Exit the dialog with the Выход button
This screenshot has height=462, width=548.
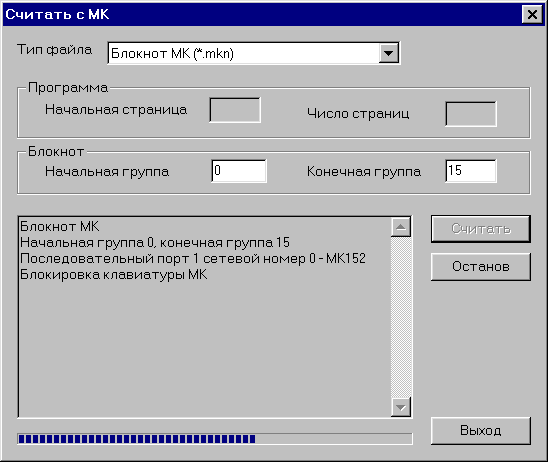(481, 431)
